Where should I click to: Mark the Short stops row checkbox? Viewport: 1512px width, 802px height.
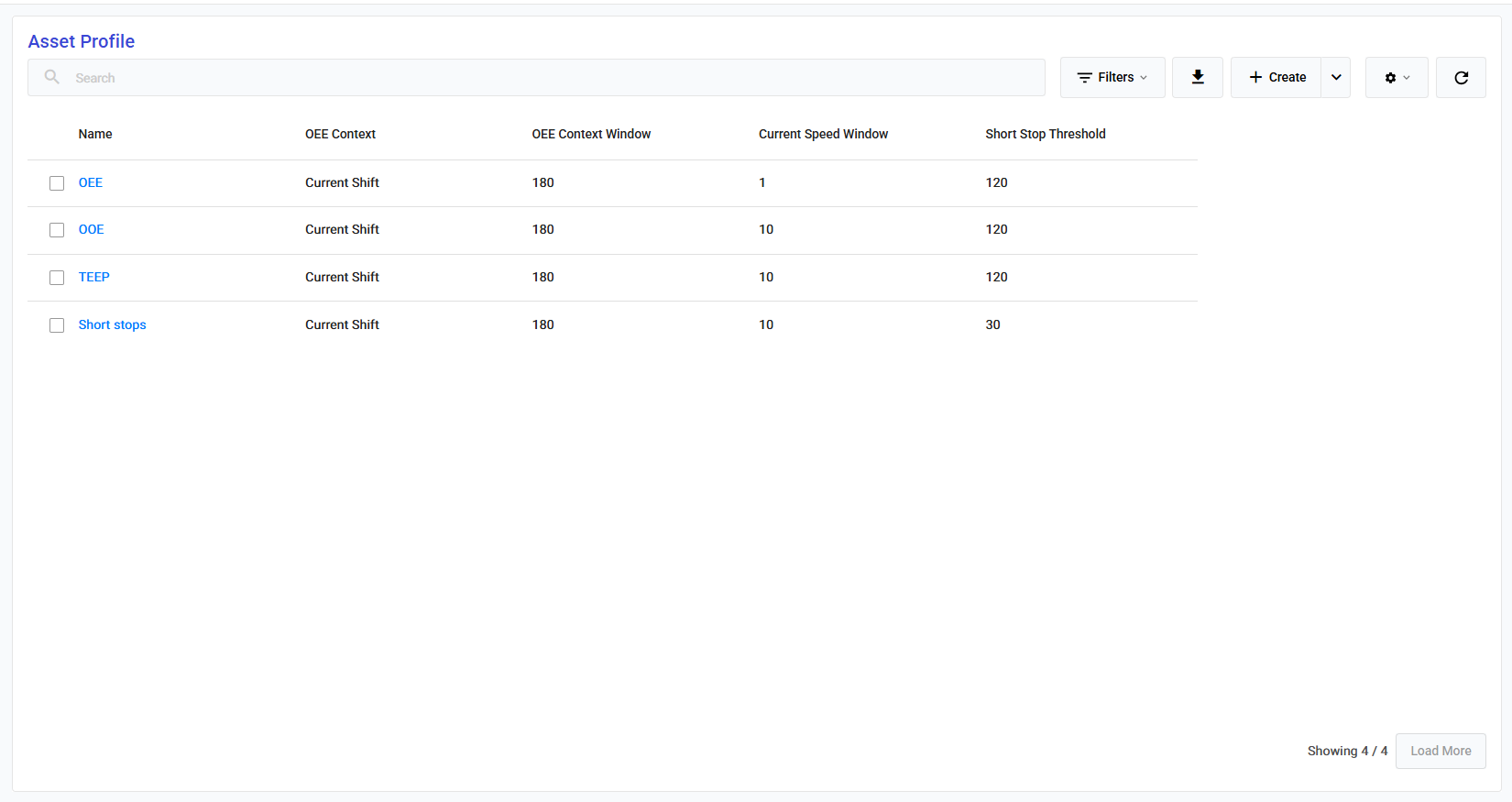click(57, 325)
